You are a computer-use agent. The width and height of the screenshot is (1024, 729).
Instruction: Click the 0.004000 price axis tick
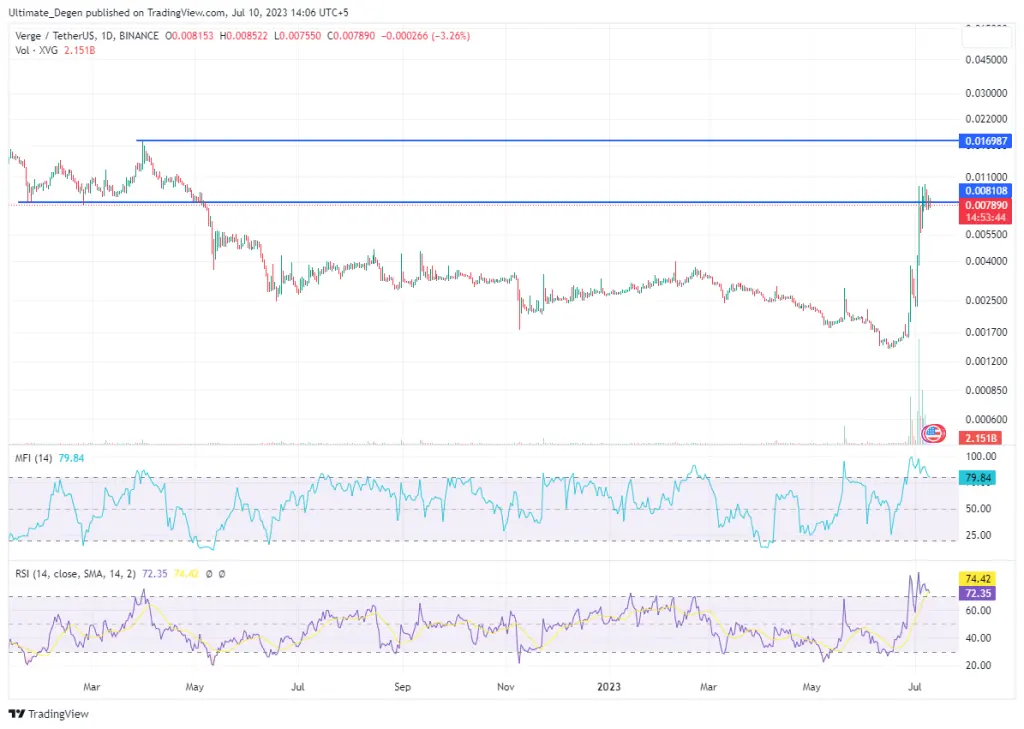point(986,261)
